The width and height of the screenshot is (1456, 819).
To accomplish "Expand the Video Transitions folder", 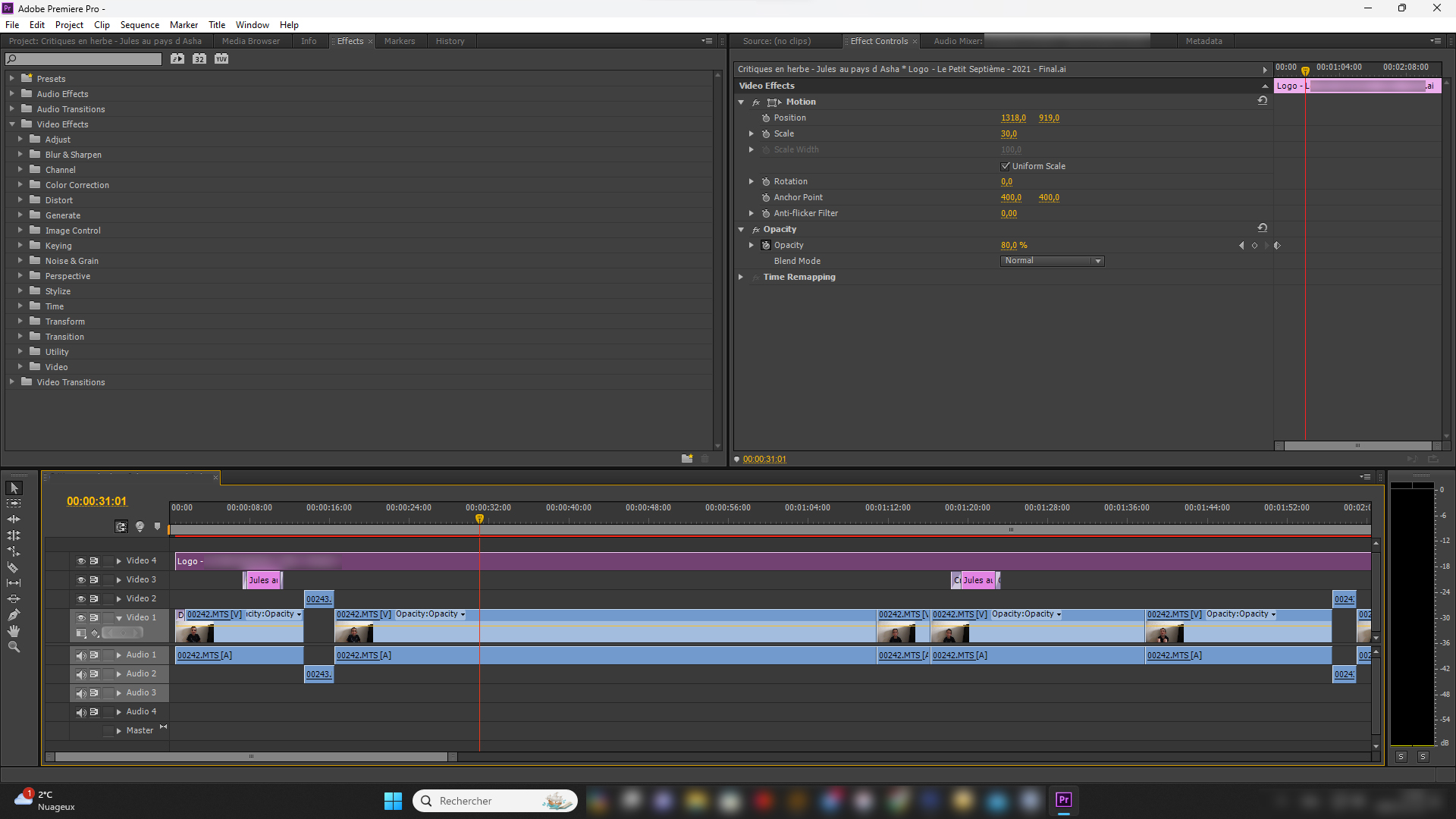I will point(12,381).
